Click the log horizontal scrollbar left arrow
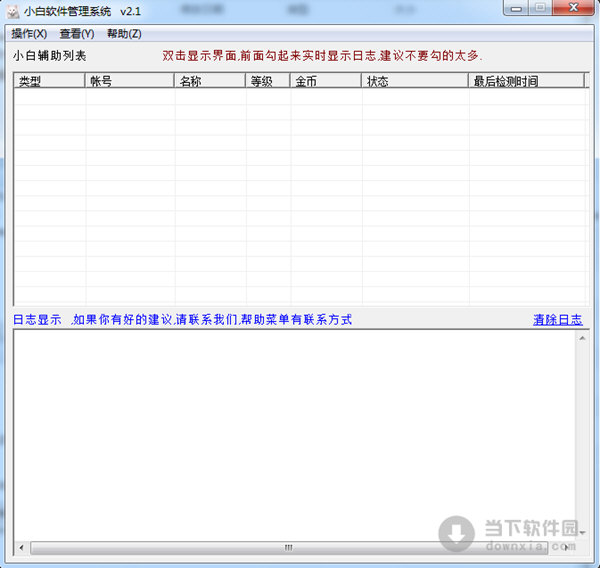This screenshot has width=600, height=568. point(21,548)
